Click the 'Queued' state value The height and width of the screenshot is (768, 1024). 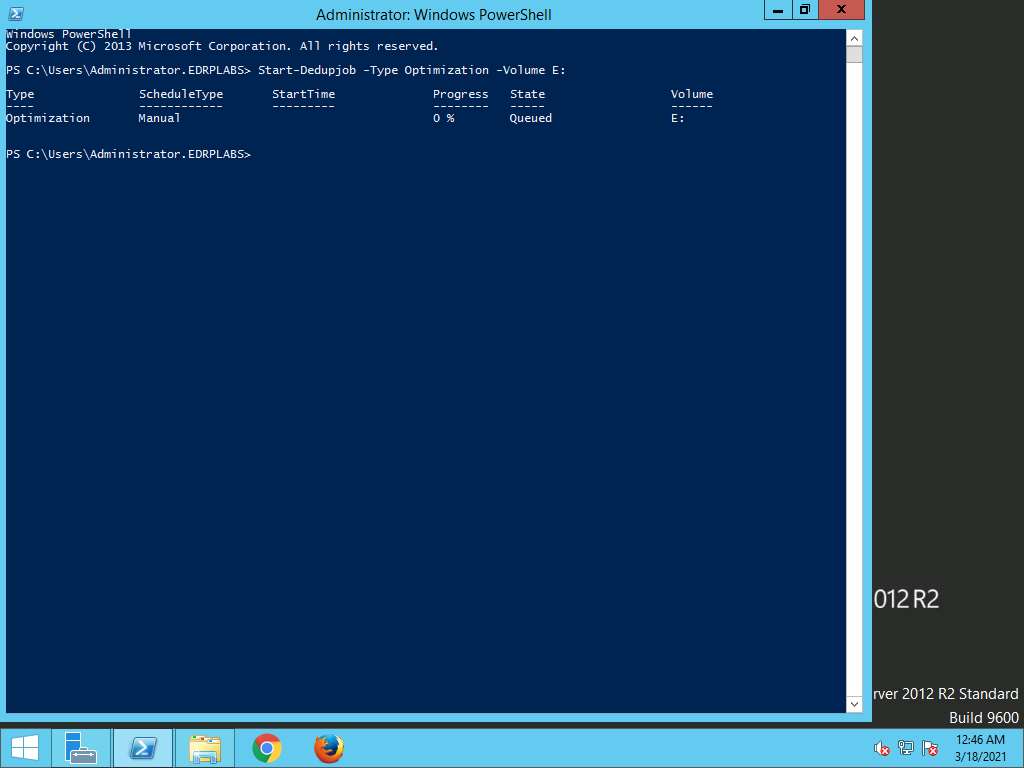(x=530, y=118)
